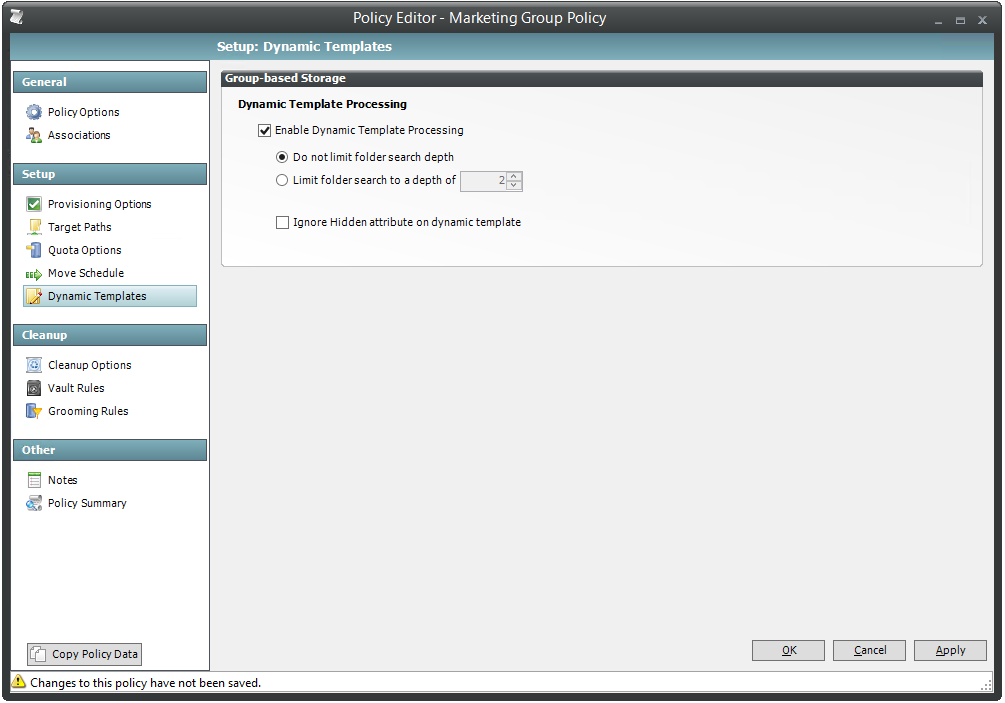Check Ignore Hidden attribute on dynamic template
Screen dimensions: 1005x703
click(282, 222)
